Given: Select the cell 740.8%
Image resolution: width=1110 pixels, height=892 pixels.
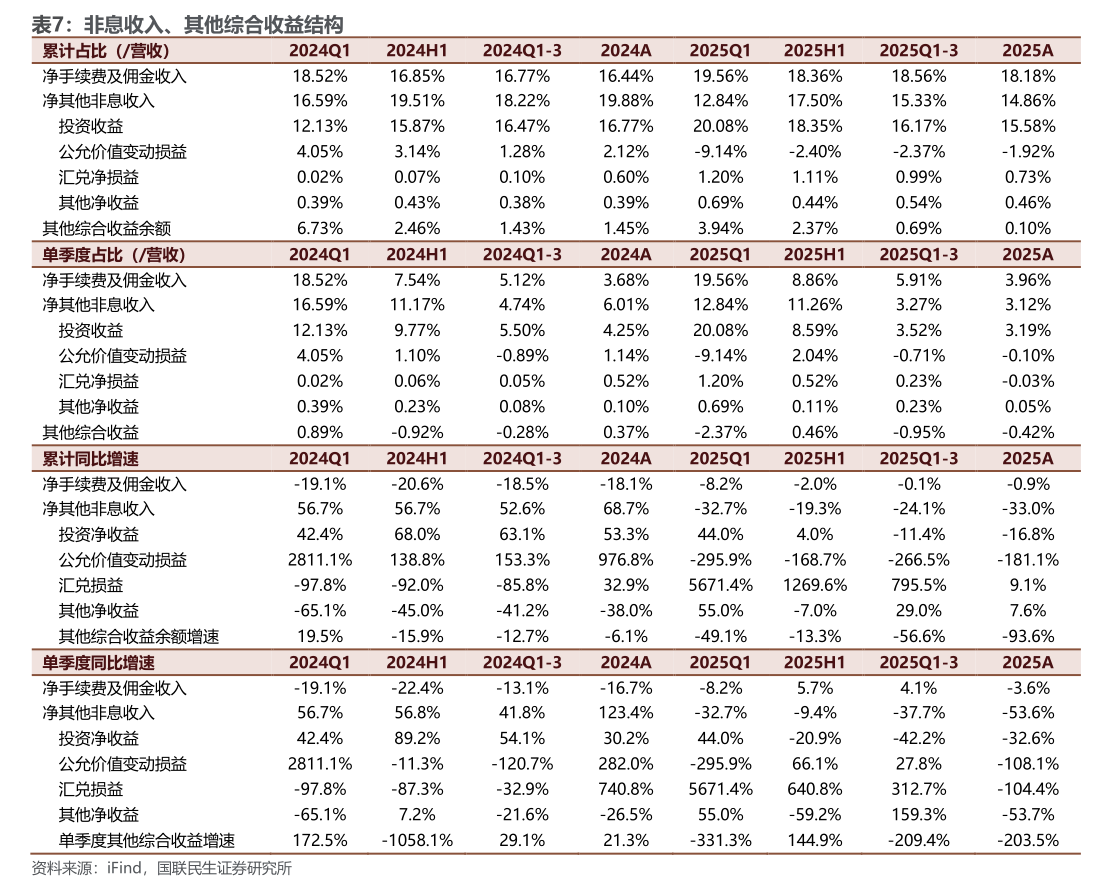Looking at the screenshot, I should click(x=626, y=789).
